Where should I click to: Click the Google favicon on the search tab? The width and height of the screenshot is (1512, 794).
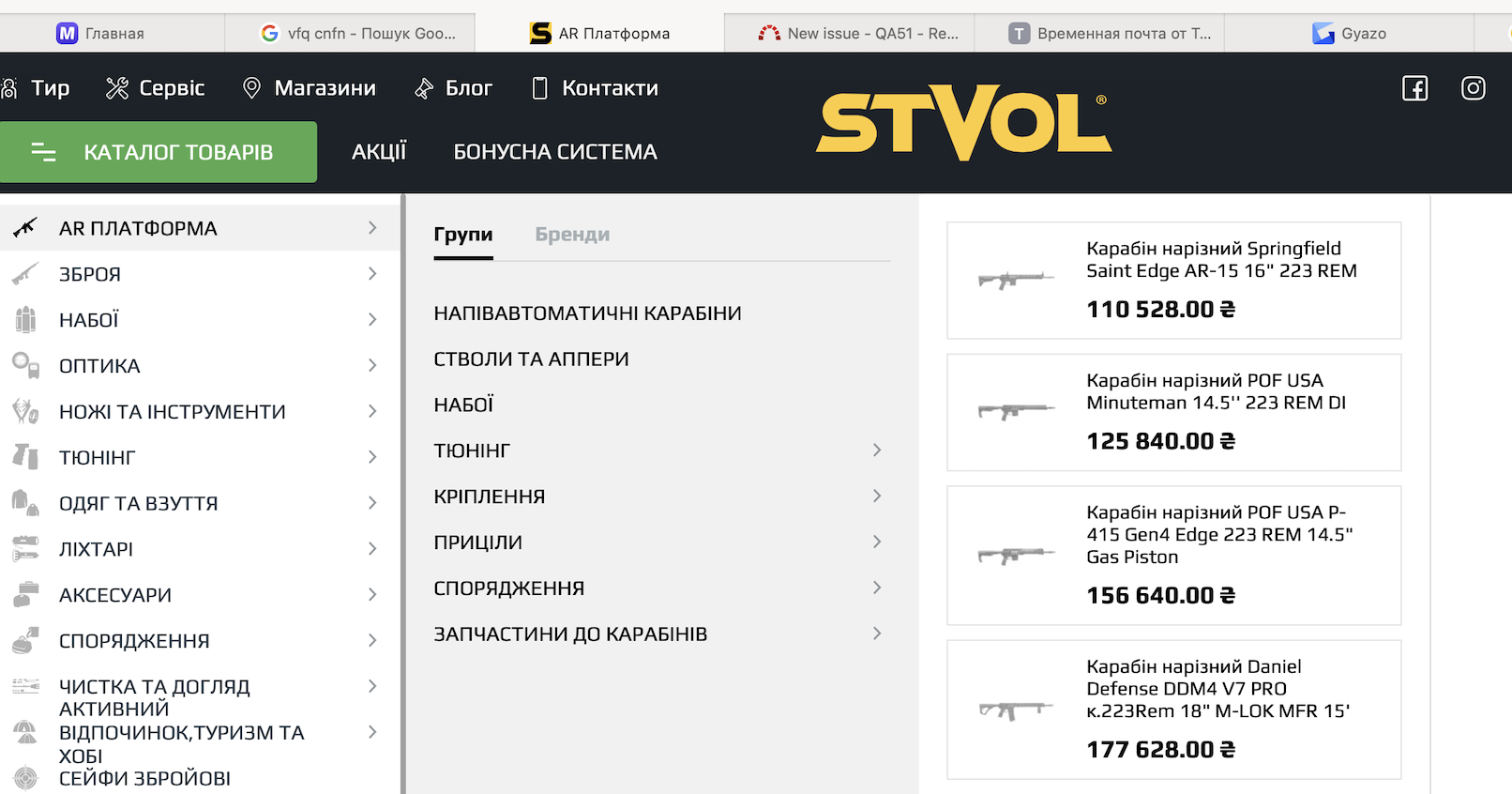click(270, 34)
